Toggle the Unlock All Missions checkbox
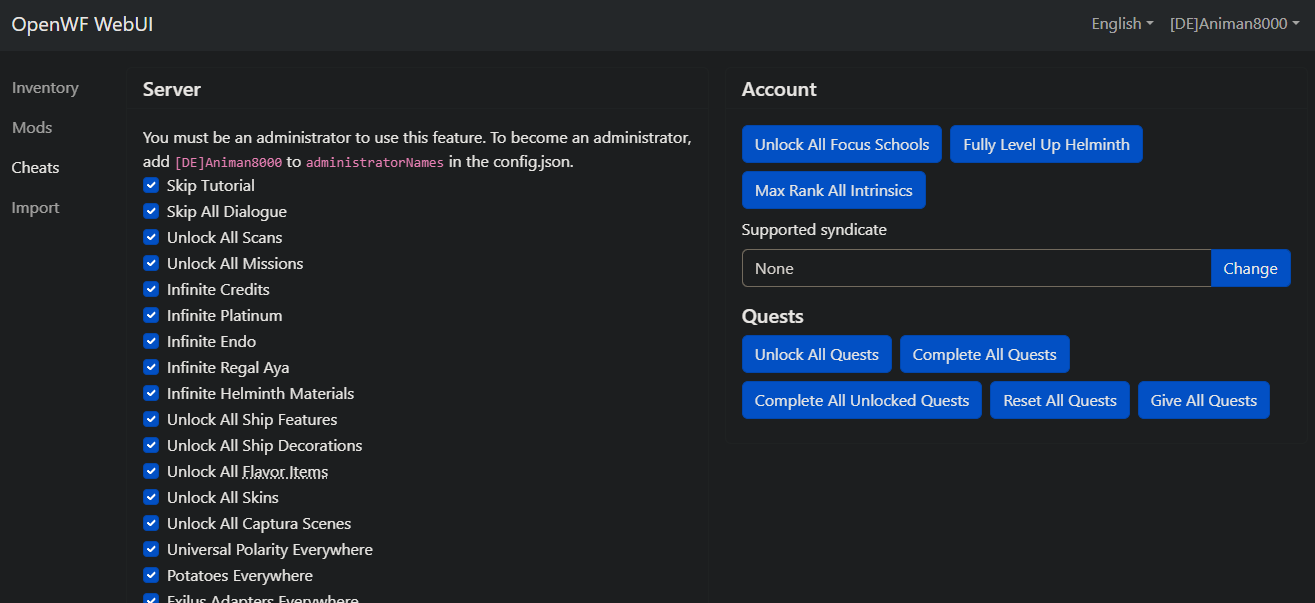Image resolution: width=1315 pixels, height=603 pixels. (151, 264)
